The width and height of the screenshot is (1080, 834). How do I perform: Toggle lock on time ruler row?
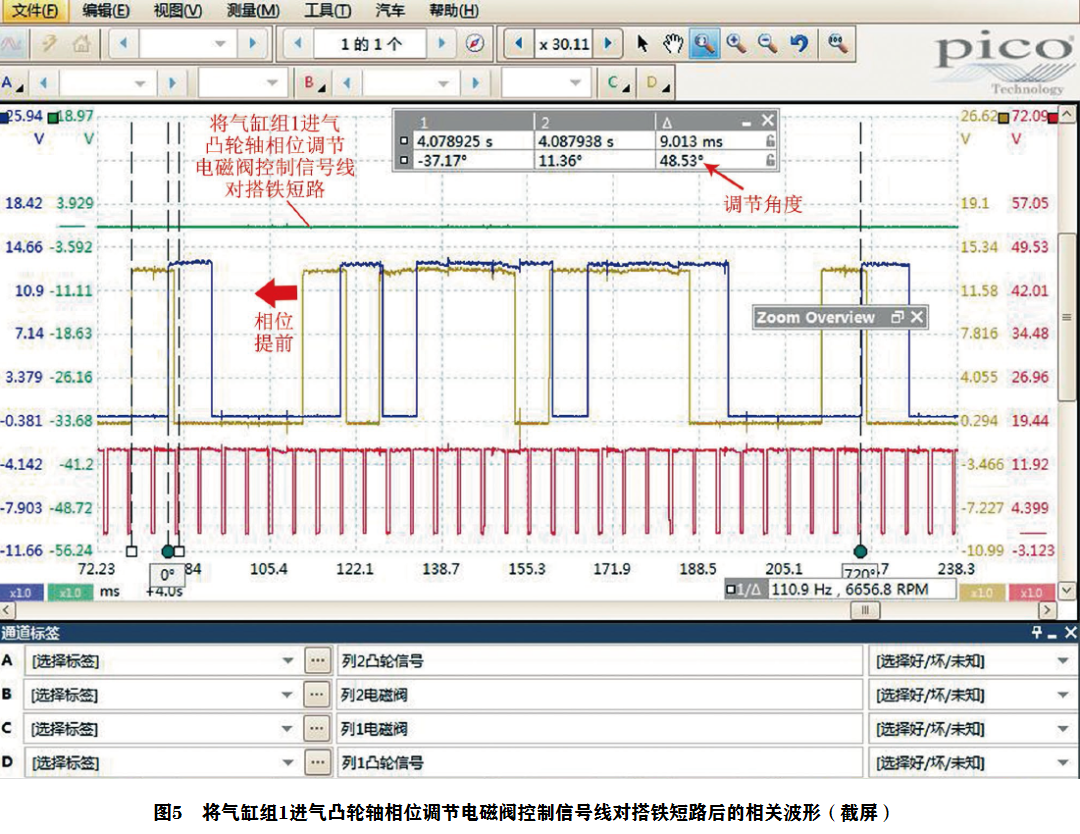tap(770, 140)
